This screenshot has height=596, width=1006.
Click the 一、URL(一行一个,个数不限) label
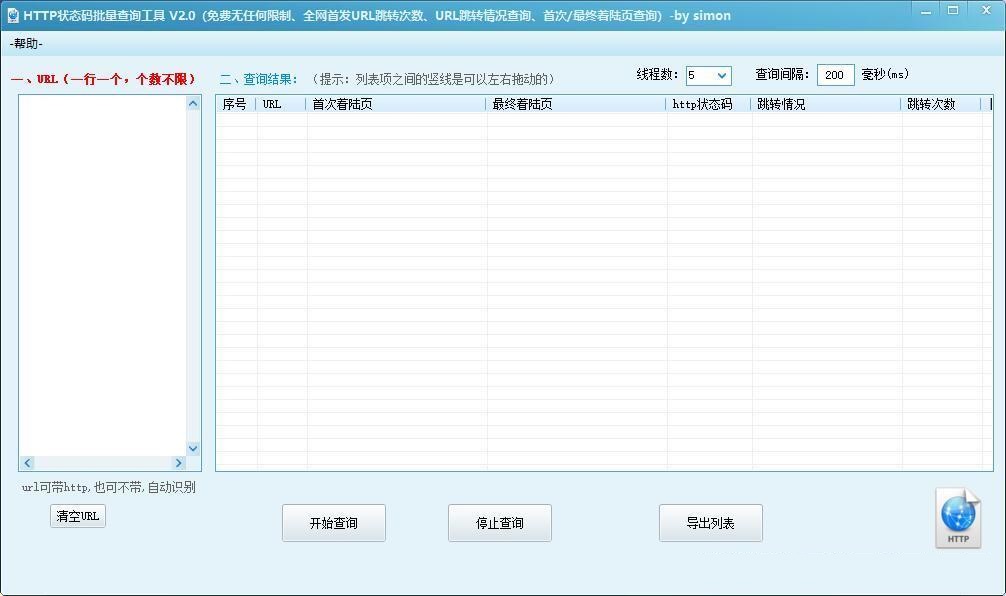[x=103, y=79]
